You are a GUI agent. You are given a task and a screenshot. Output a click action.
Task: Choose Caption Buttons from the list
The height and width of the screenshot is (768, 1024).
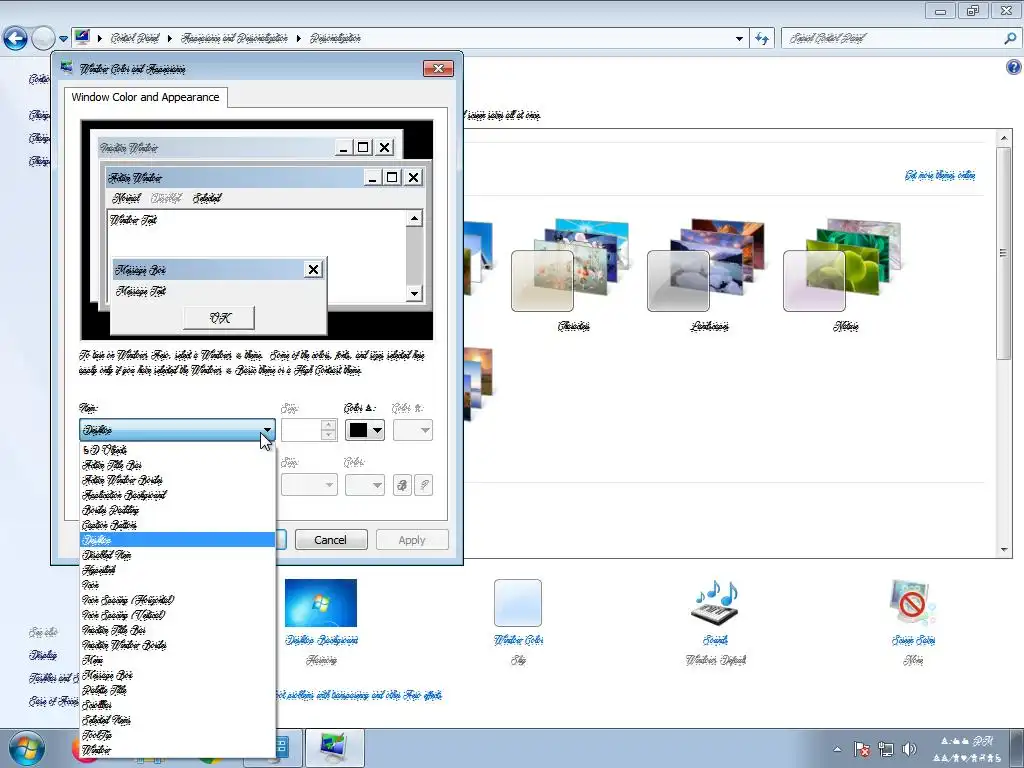178,525
